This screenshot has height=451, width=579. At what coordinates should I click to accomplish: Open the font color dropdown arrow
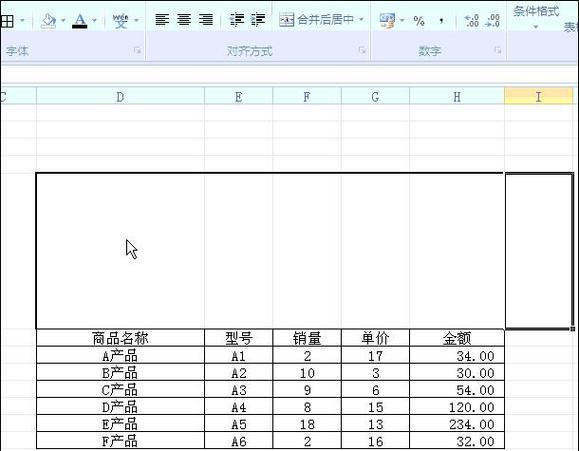coord(94,21)
